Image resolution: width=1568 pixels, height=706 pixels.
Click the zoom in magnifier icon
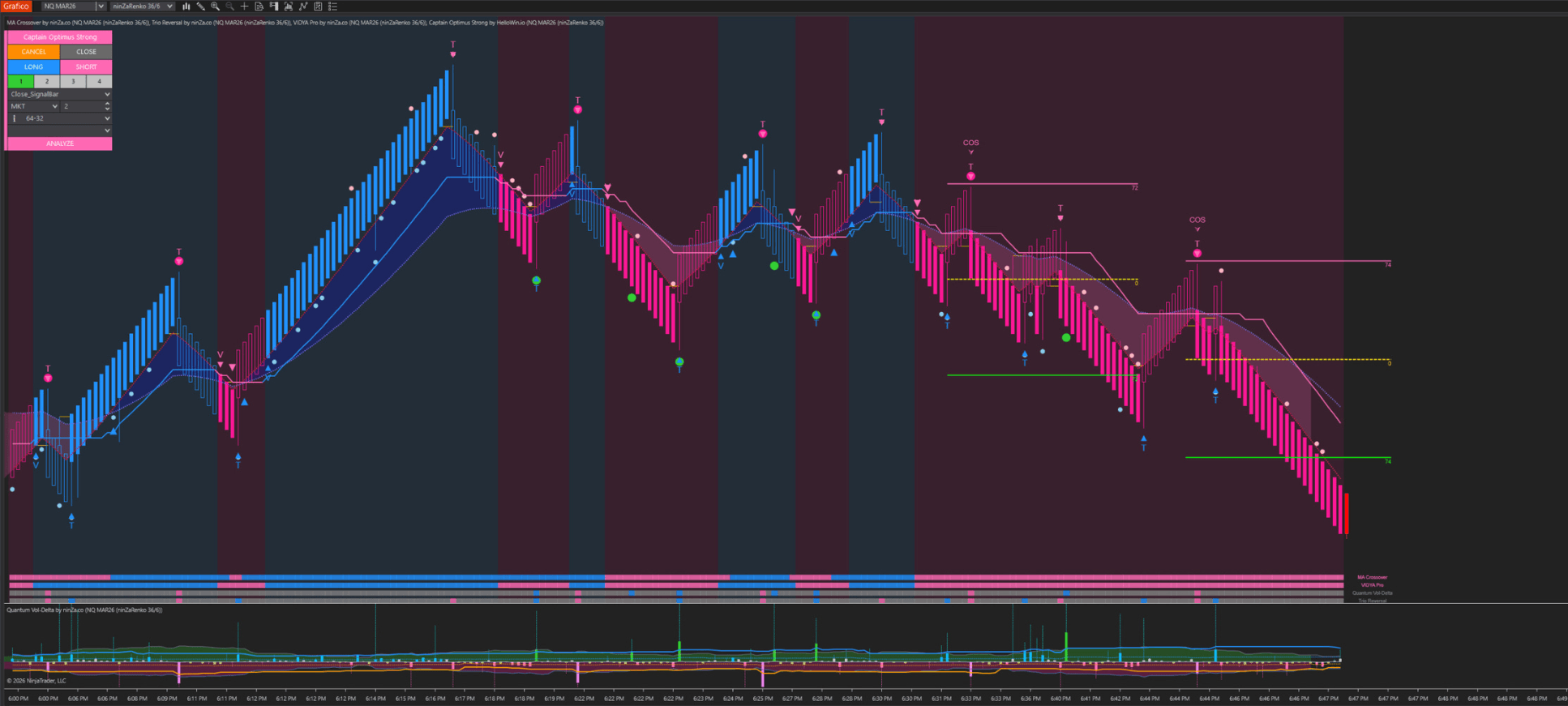coord(215,6)
